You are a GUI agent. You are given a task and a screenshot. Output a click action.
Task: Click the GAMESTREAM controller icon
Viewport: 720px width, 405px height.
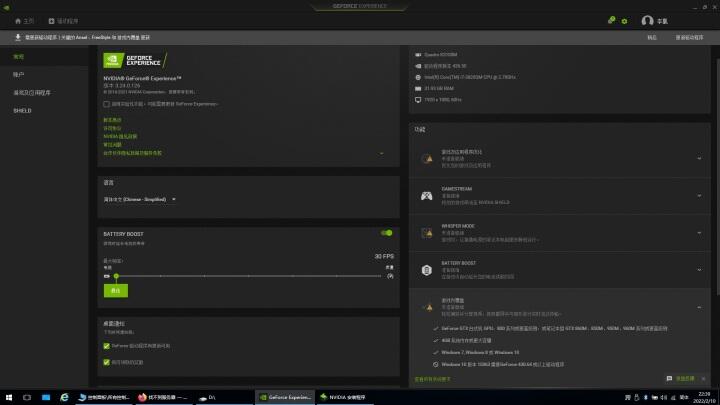[427, 196]
